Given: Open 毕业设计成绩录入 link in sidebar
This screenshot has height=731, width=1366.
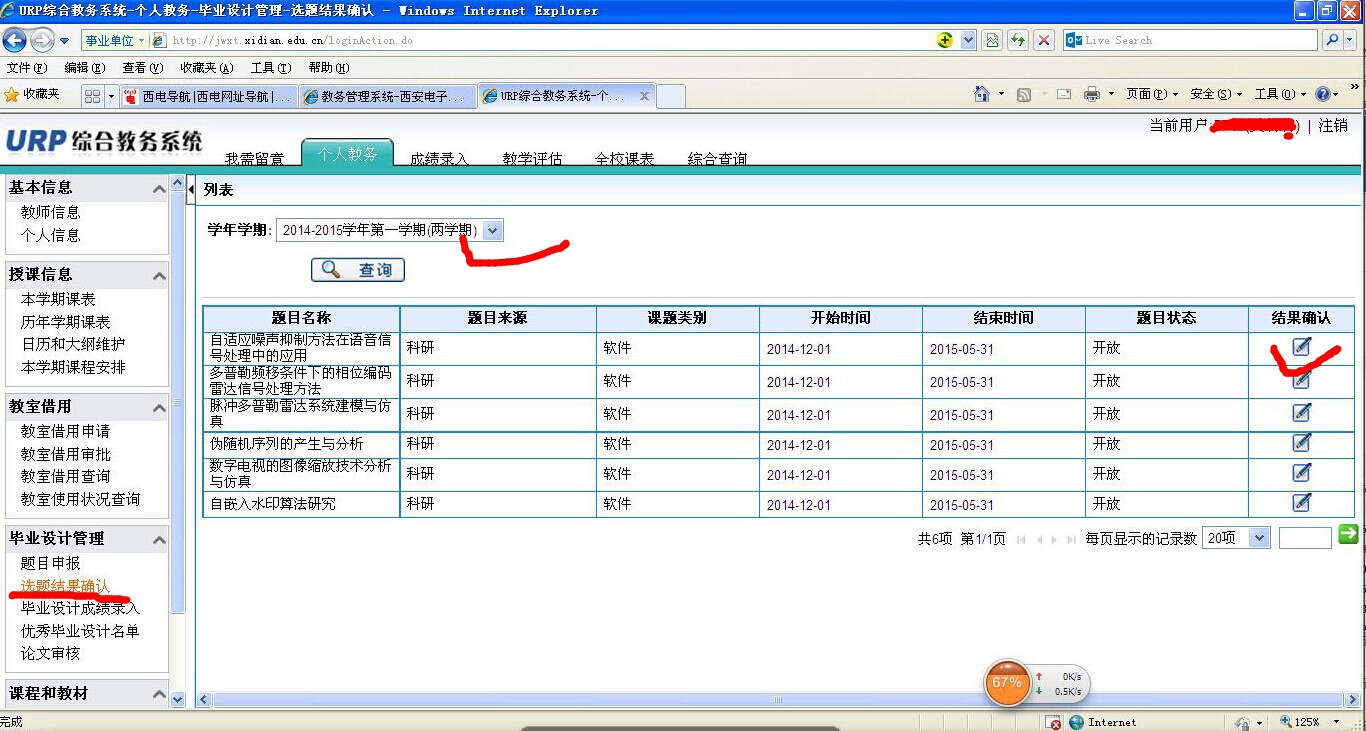Looking at the screenshot, I should click(x=80, y=608).
